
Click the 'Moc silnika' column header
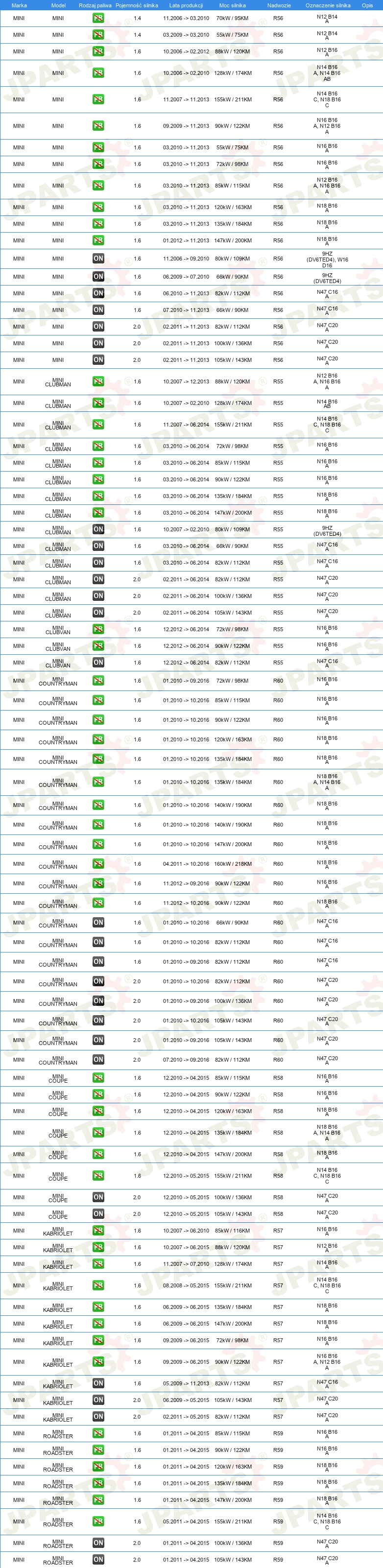tap(233, 5)
